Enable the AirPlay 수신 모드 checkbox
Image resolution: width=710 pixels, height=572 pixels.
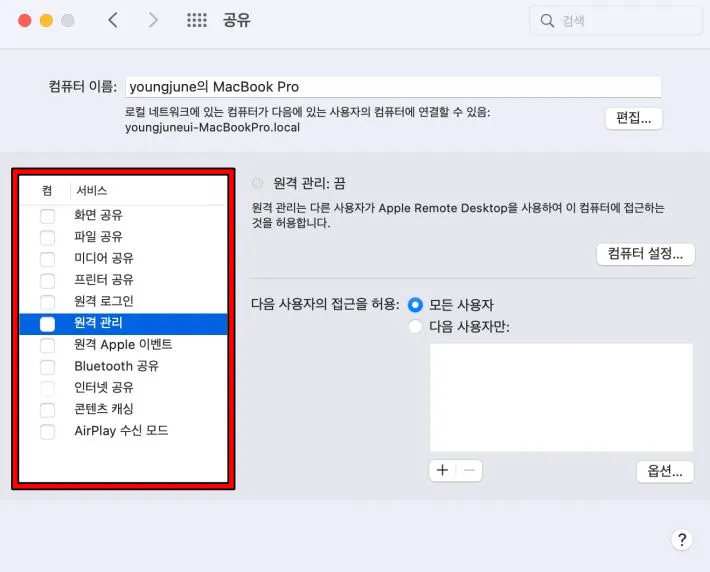(48, 432)
